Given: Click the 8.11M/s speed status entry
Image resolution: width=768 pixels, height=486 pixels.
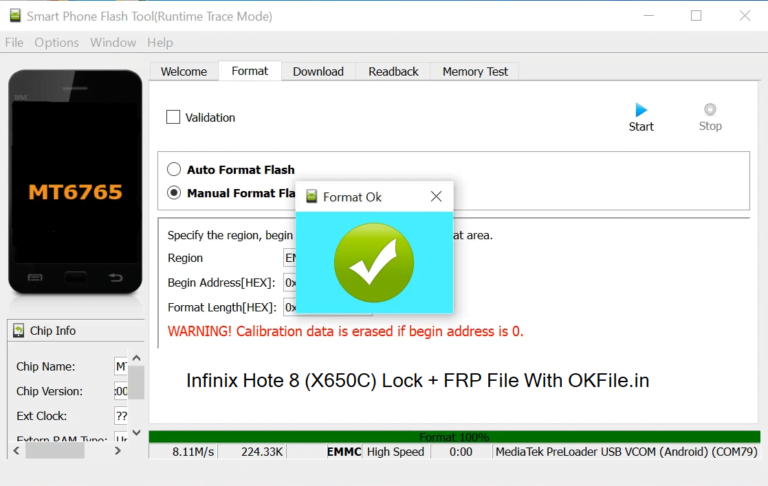Looking at the screenshot, I should coord(193,452).
